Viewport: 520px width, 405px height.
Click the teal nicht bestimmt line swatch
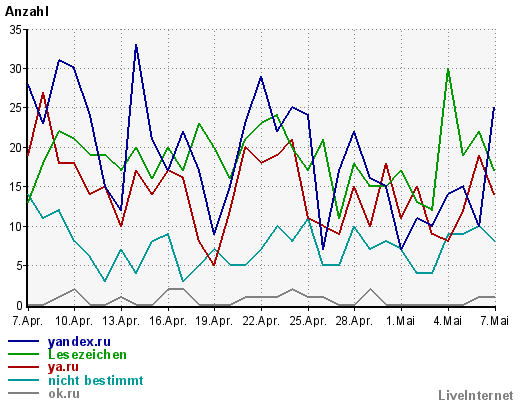(x=23, y=380)
